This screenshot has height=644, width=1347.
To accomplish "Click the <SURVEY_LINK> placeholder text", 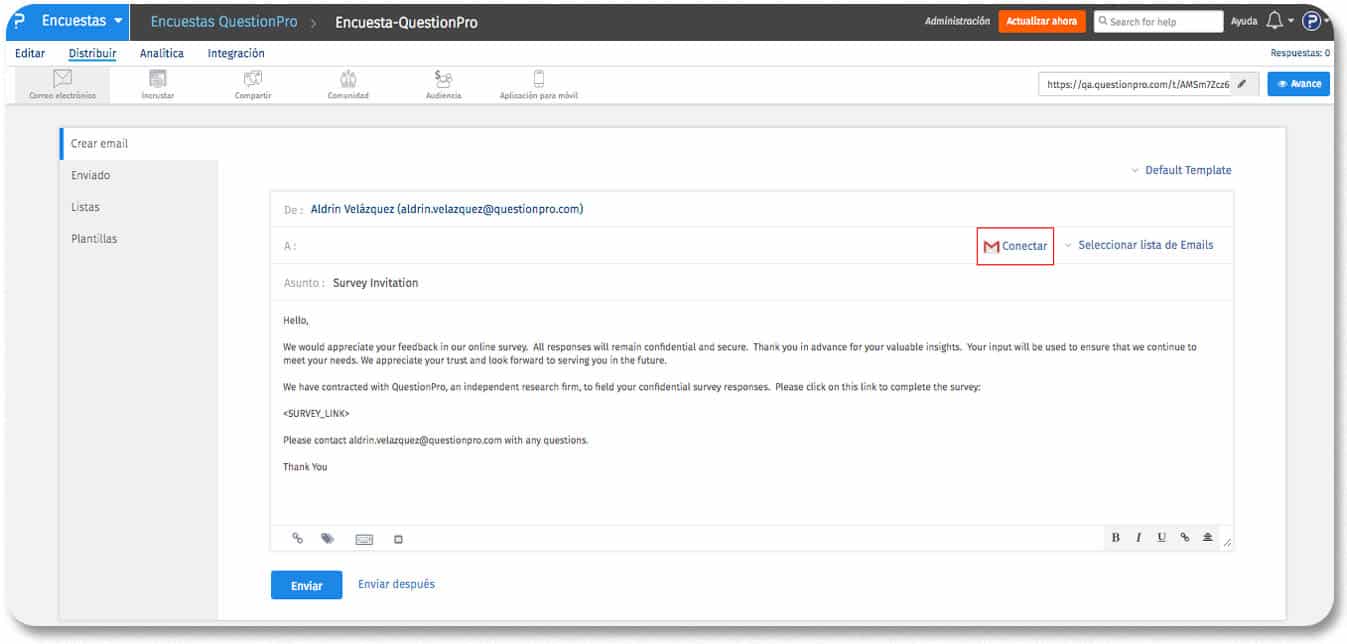I will click(316, 414).
